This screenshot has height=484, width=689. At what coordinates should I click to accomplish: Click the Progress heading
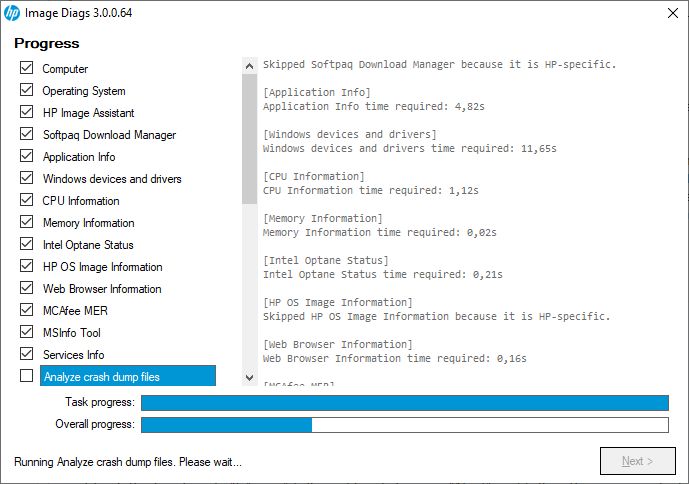coord(47,44)
